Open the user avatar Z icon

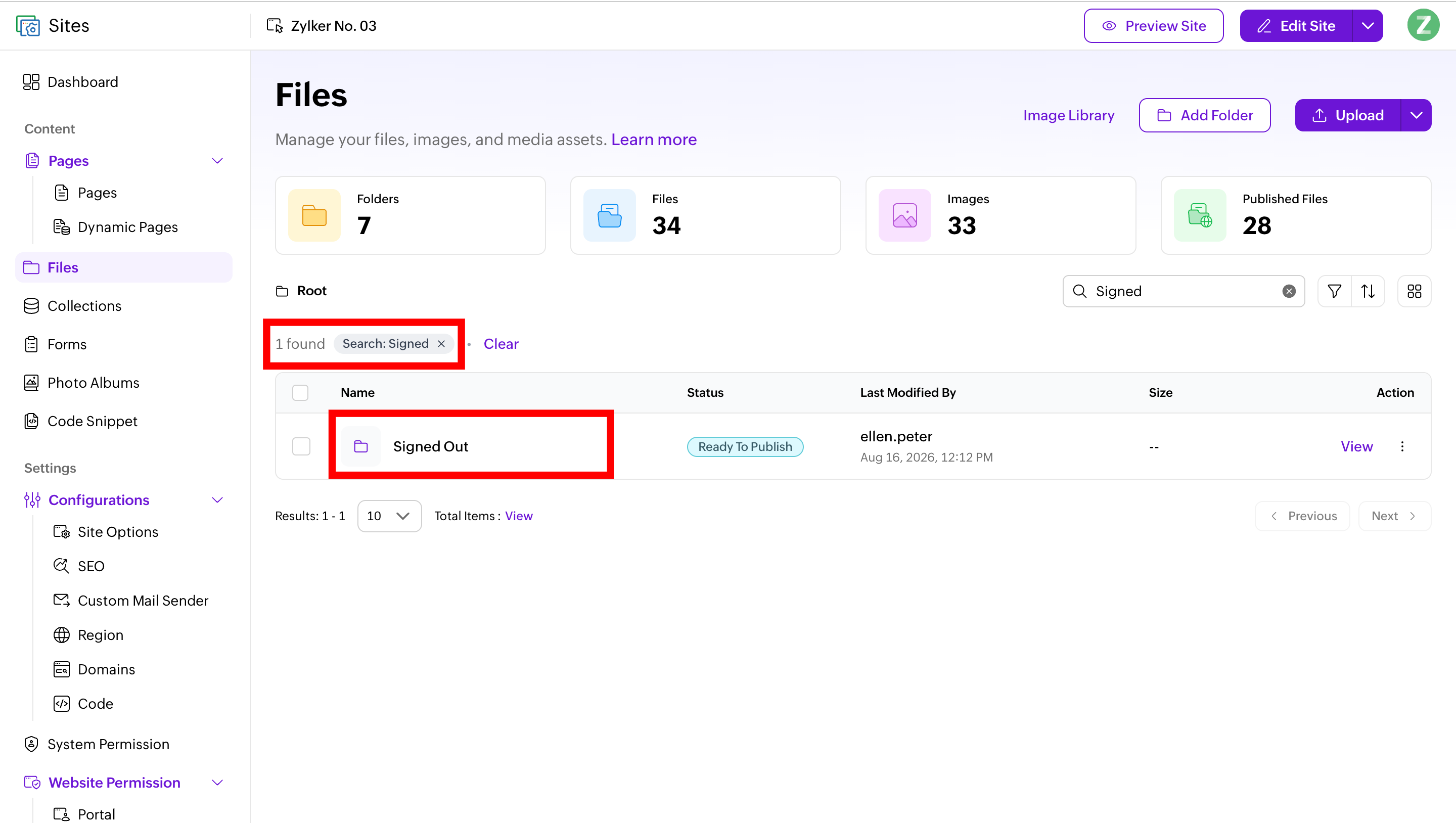[1423, 25]
